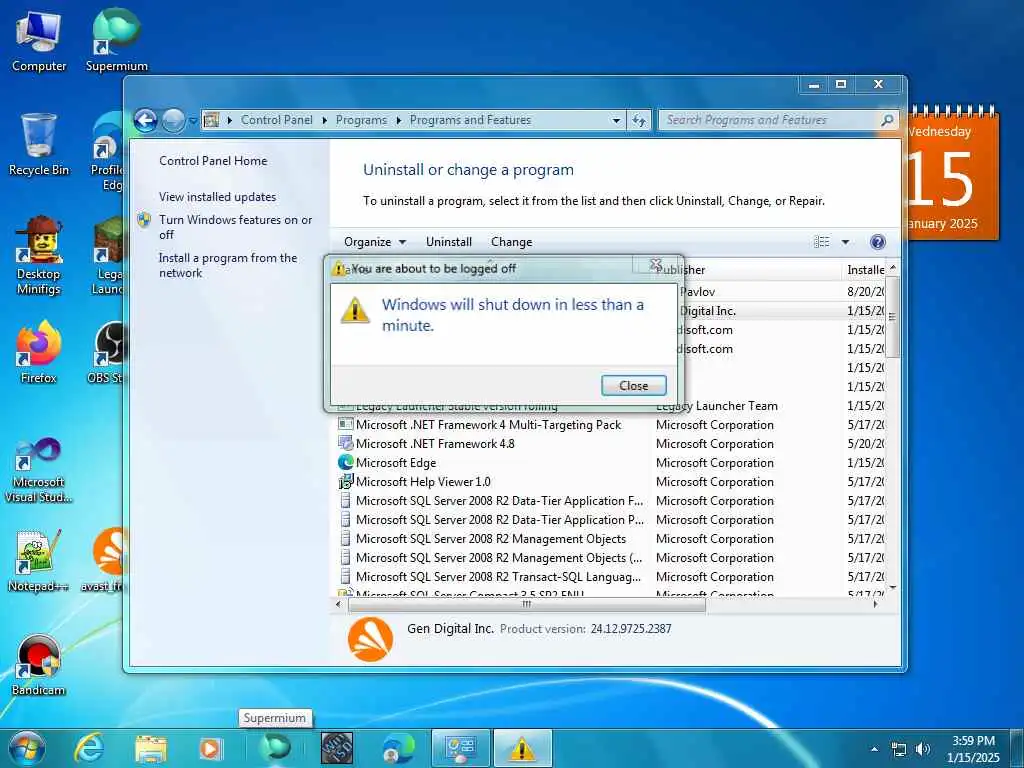Select Microsoft Help Viewer 1.0 row
This screenshot has width=1024, height=768.
tap(423, 481)
